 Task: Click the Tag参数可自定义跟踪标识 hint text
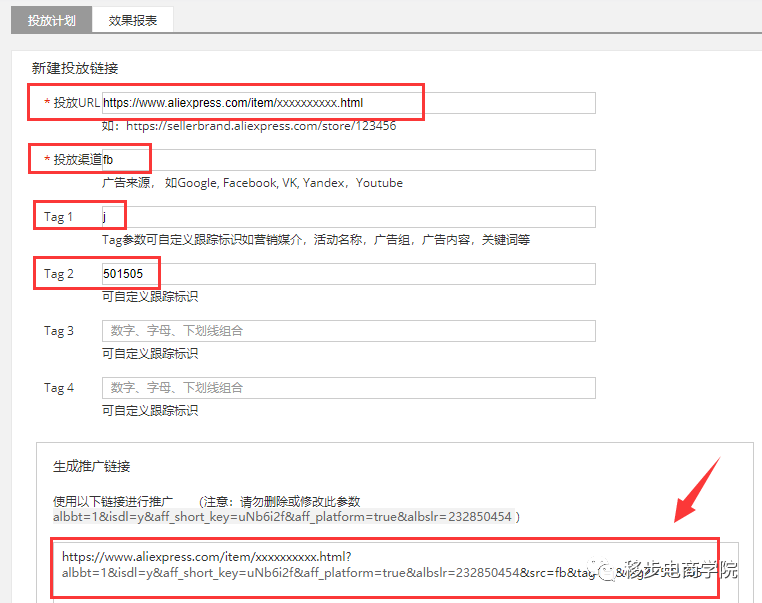[316, 240]
